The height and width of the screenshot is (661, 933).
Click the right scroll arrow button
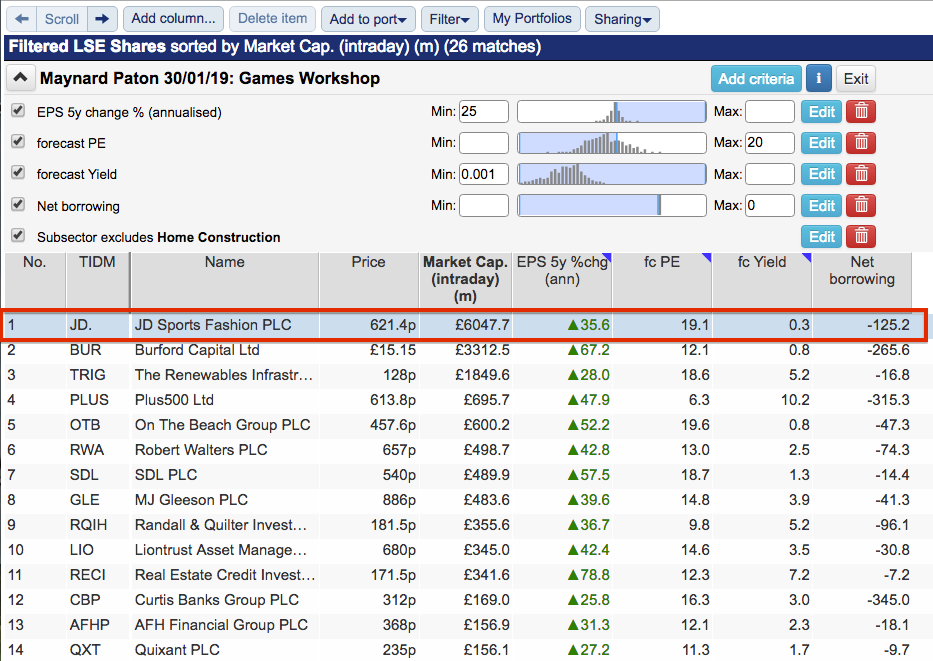102,19
